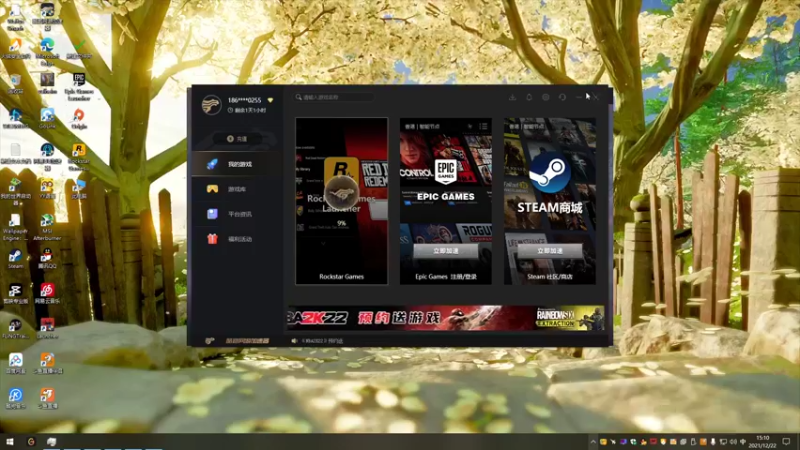The image size is (800, 450).
Task: Click the user avatar in accelerator sidebar
Action: tap(211, 105)
